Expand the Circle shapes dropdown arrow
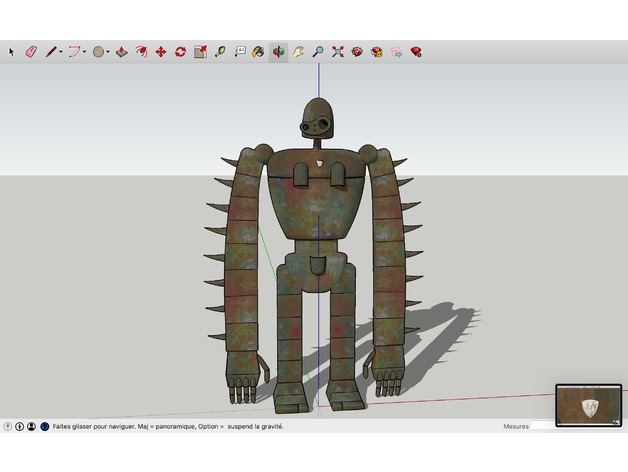The height and width of the screenshot is (472, 628). click(x=108, y=52)
